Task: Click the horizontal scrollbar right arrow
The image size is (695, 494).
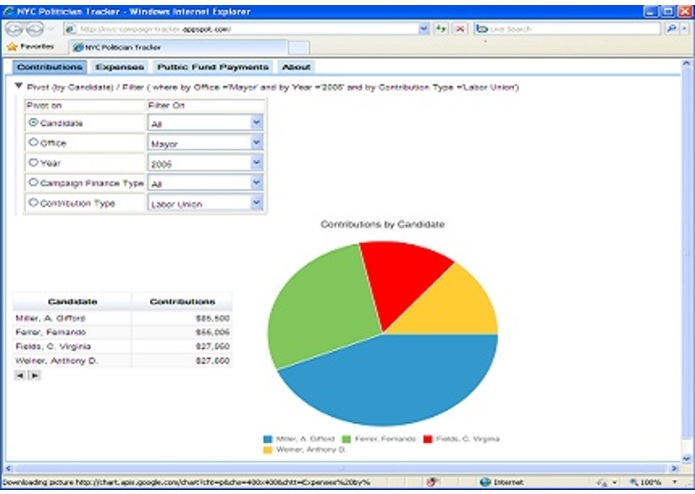Action: [675, 468]
